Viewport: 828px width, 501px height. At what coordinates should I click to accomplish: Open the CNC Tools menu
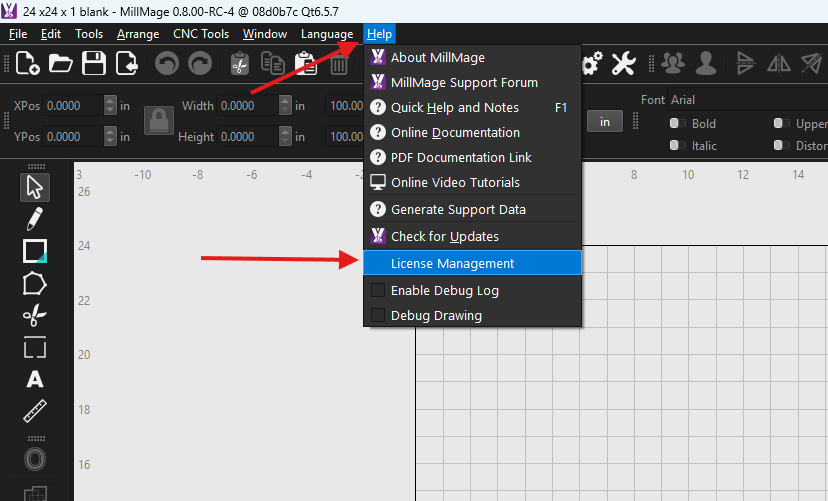click(x=201, y=34)
